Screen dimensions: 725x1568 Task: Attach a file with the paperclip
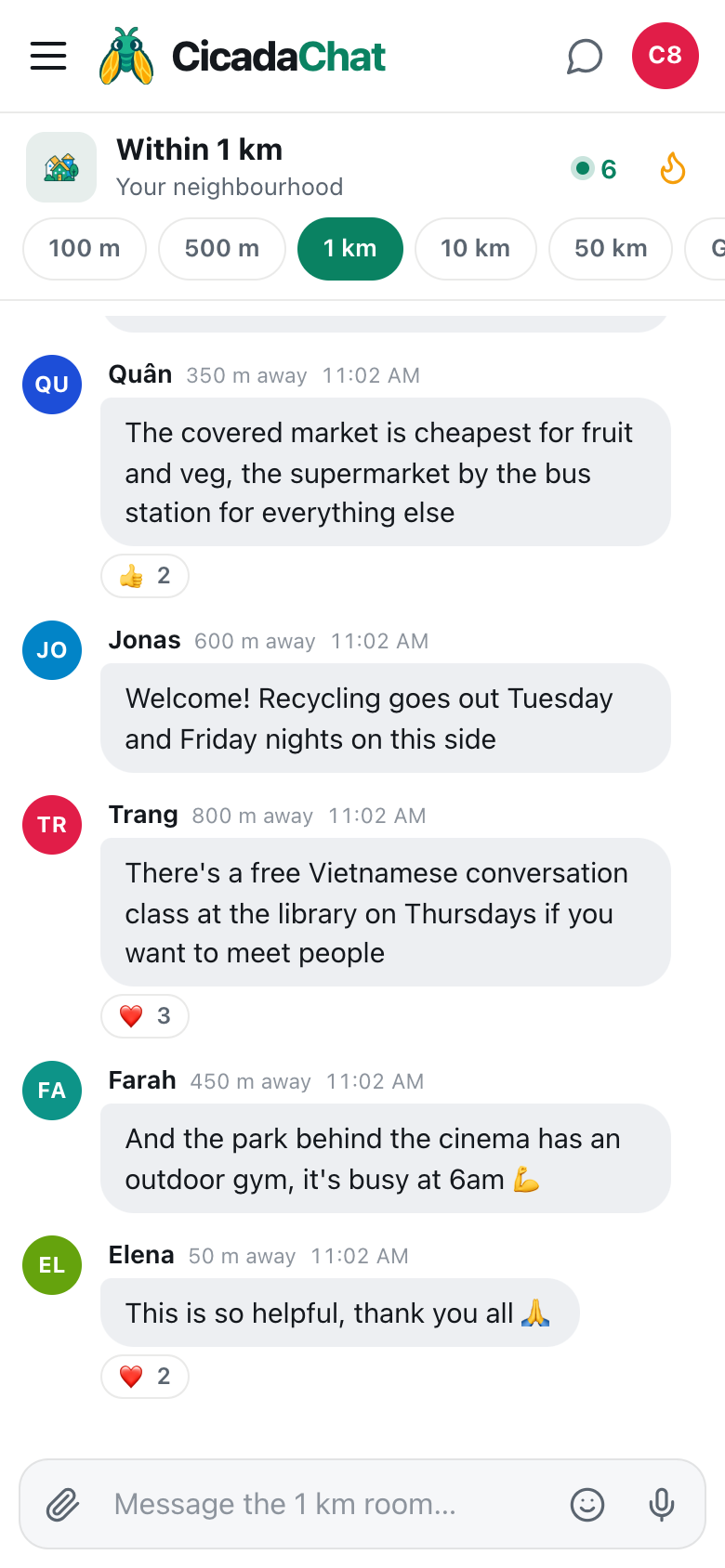click(x=63, y=1504)
